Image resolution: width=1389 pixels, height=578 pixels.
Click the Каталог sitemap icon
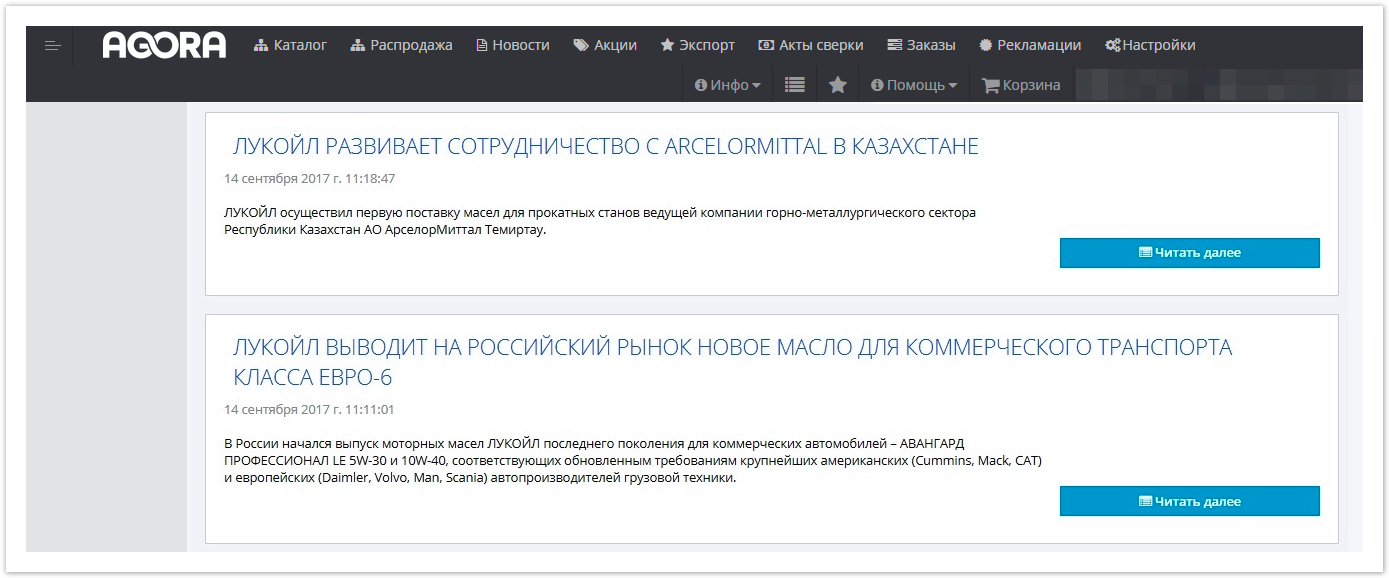click(261, 45)
